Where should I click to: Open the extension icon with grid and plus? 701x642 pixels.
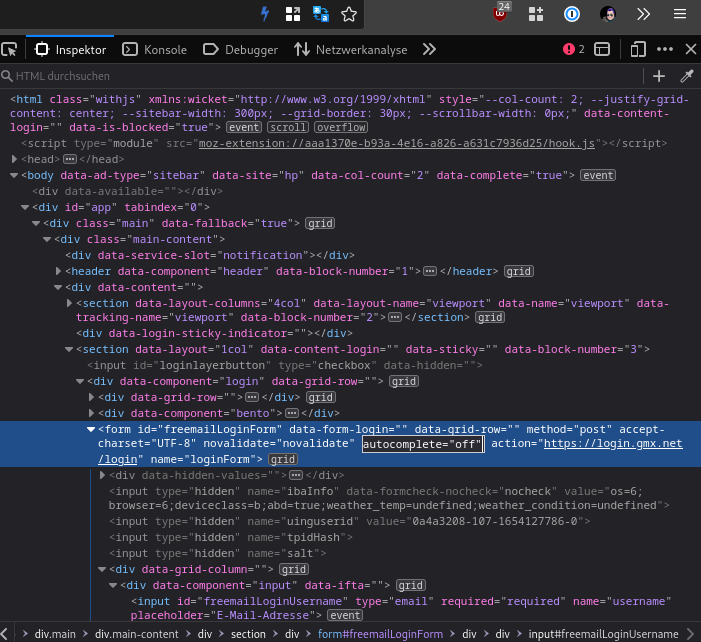click(x=536, y=14)
